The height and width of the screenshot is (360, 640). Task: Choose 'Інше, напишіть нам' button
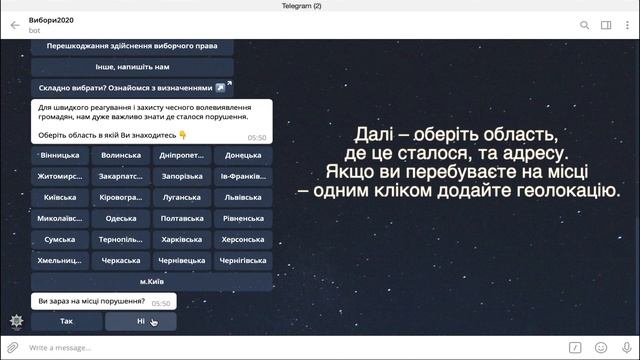click(x=132, y=67)
